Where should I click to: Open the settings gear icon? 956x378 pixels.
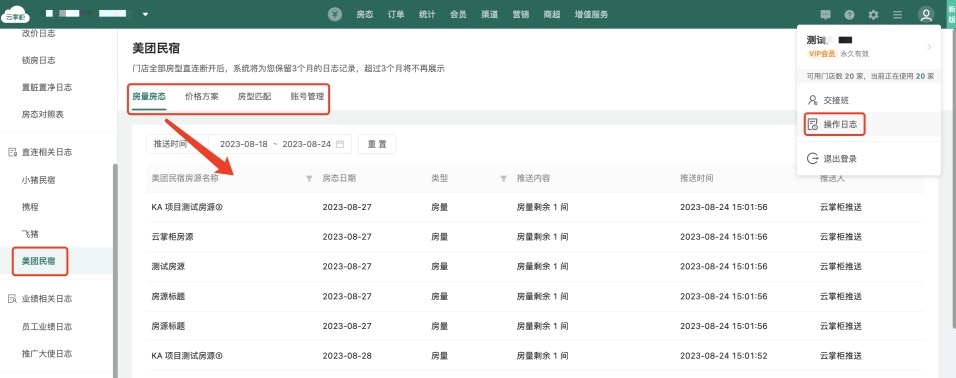point(874,15)
